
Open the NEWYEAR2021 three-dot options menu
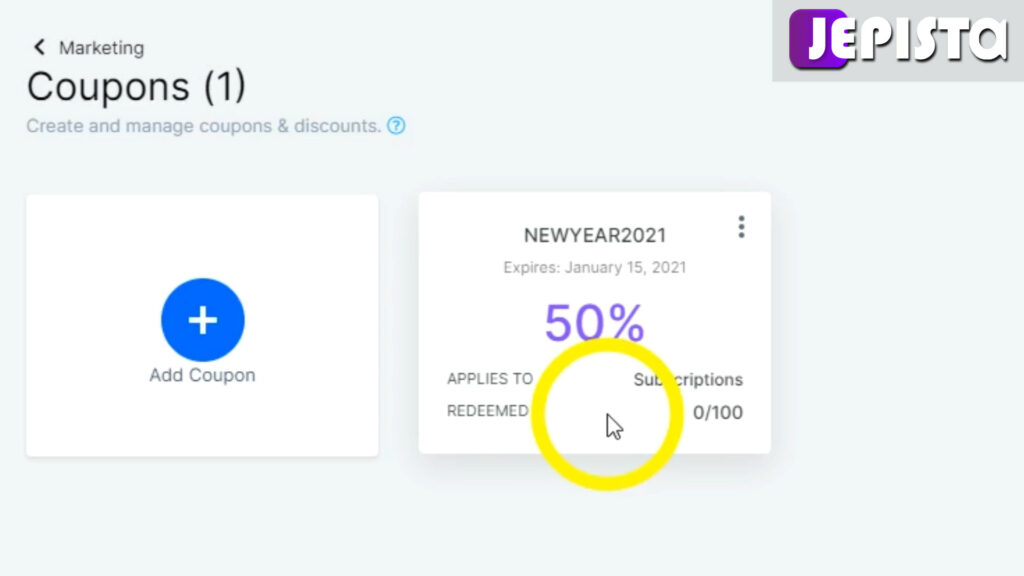click(741, 227)
